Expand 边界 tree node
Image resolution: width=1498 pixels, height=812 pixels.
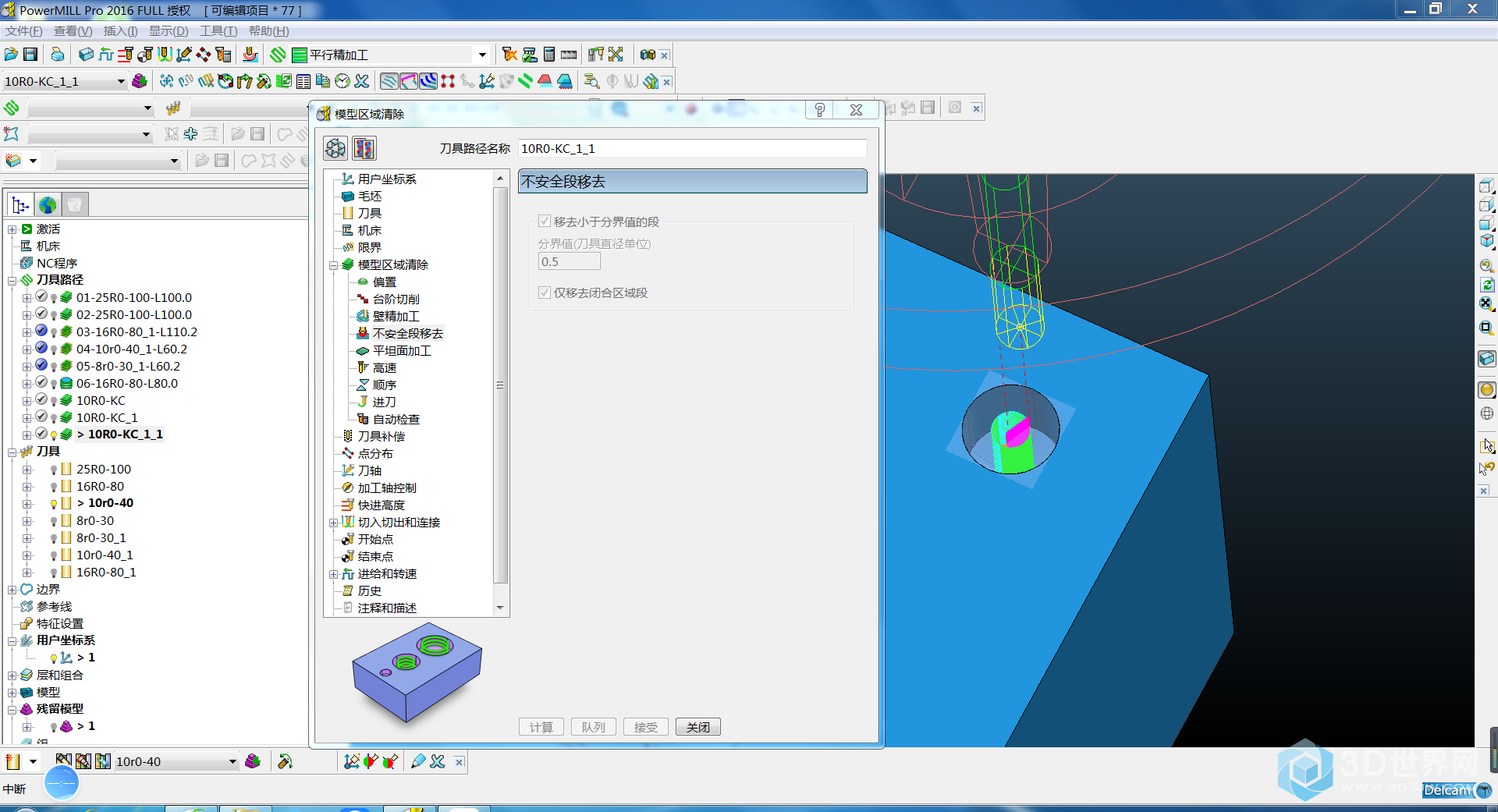[12, 590]
